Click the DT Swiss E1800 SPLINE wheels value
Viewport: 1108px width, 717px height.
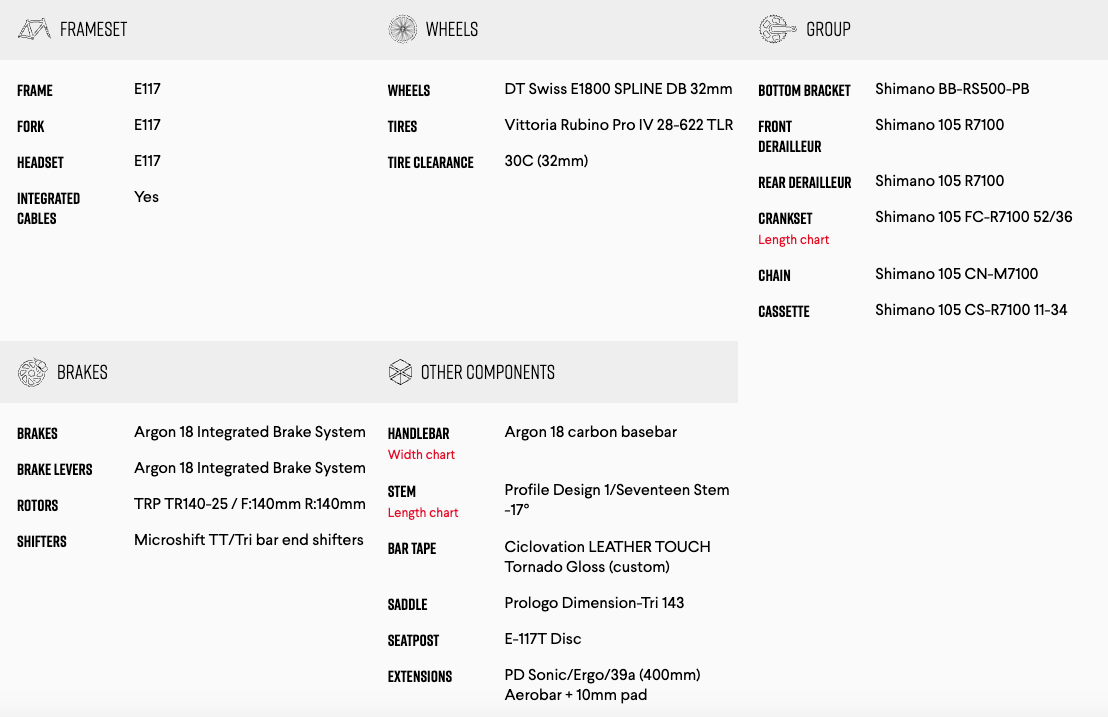pos(618,89)
